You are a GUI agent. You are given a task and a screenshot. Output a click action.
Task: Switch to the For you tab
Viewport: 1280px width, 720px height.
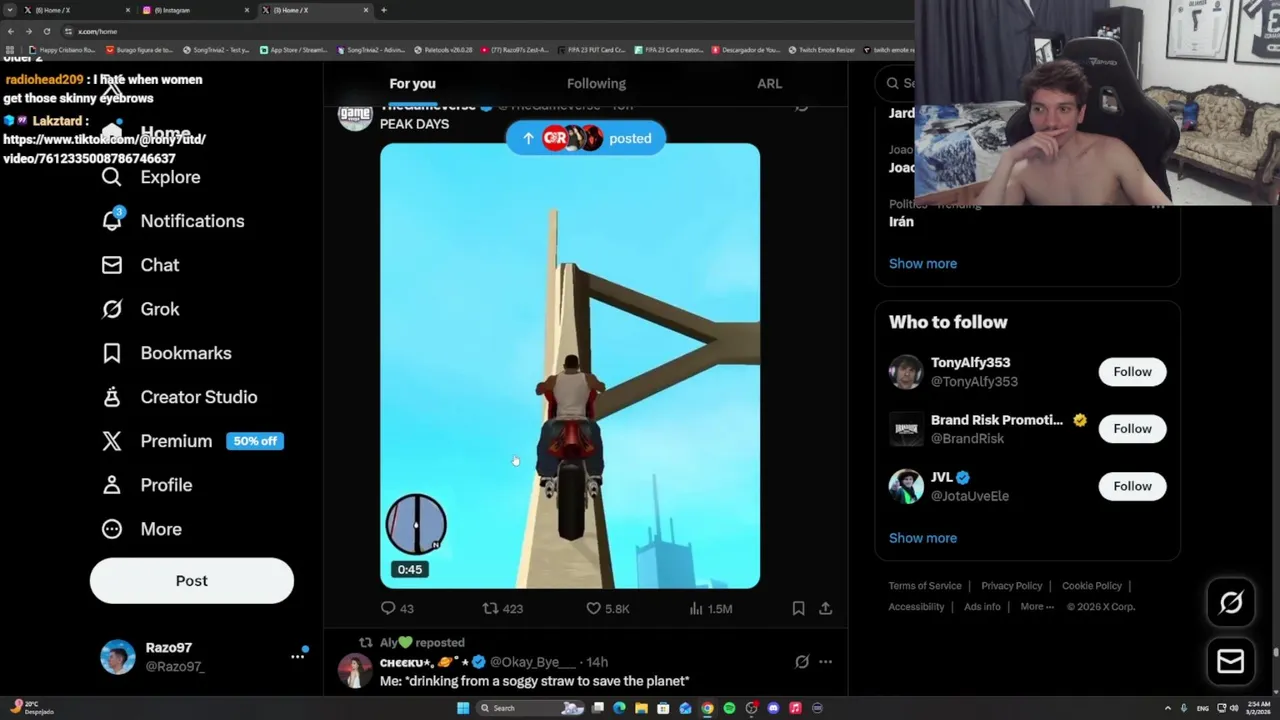tap(412, 84)
